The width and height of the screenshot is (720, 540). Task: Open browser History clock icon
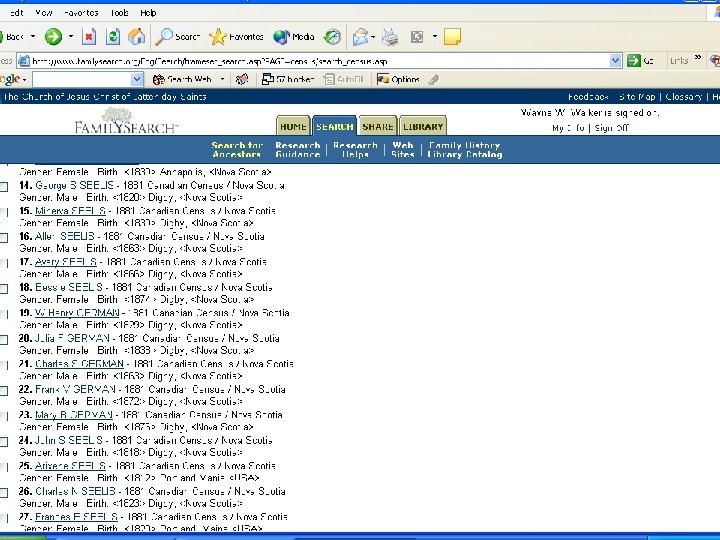tap(332, 37)
